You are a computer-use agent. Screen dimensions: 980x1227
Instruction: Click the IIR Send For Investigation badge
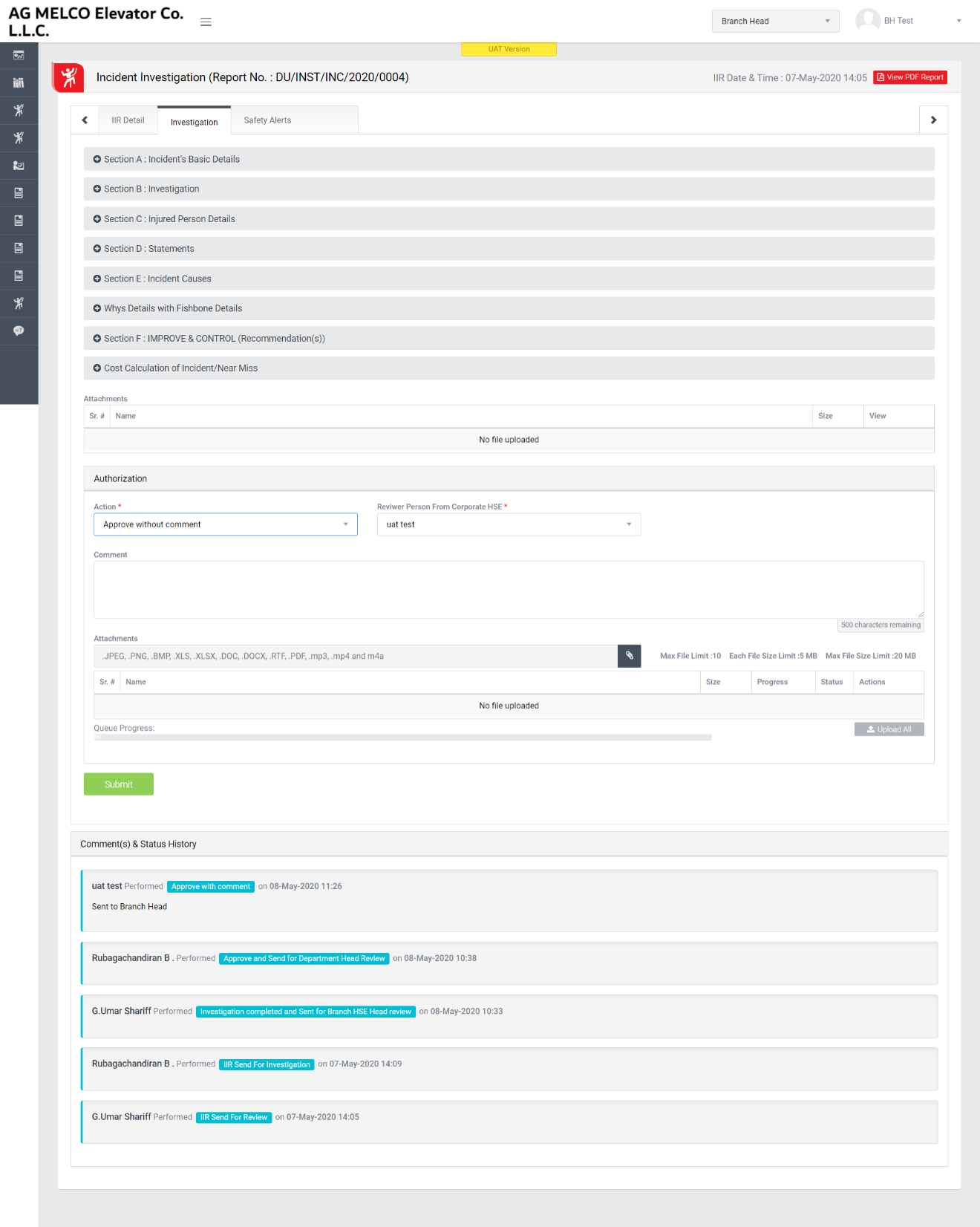267,1064
